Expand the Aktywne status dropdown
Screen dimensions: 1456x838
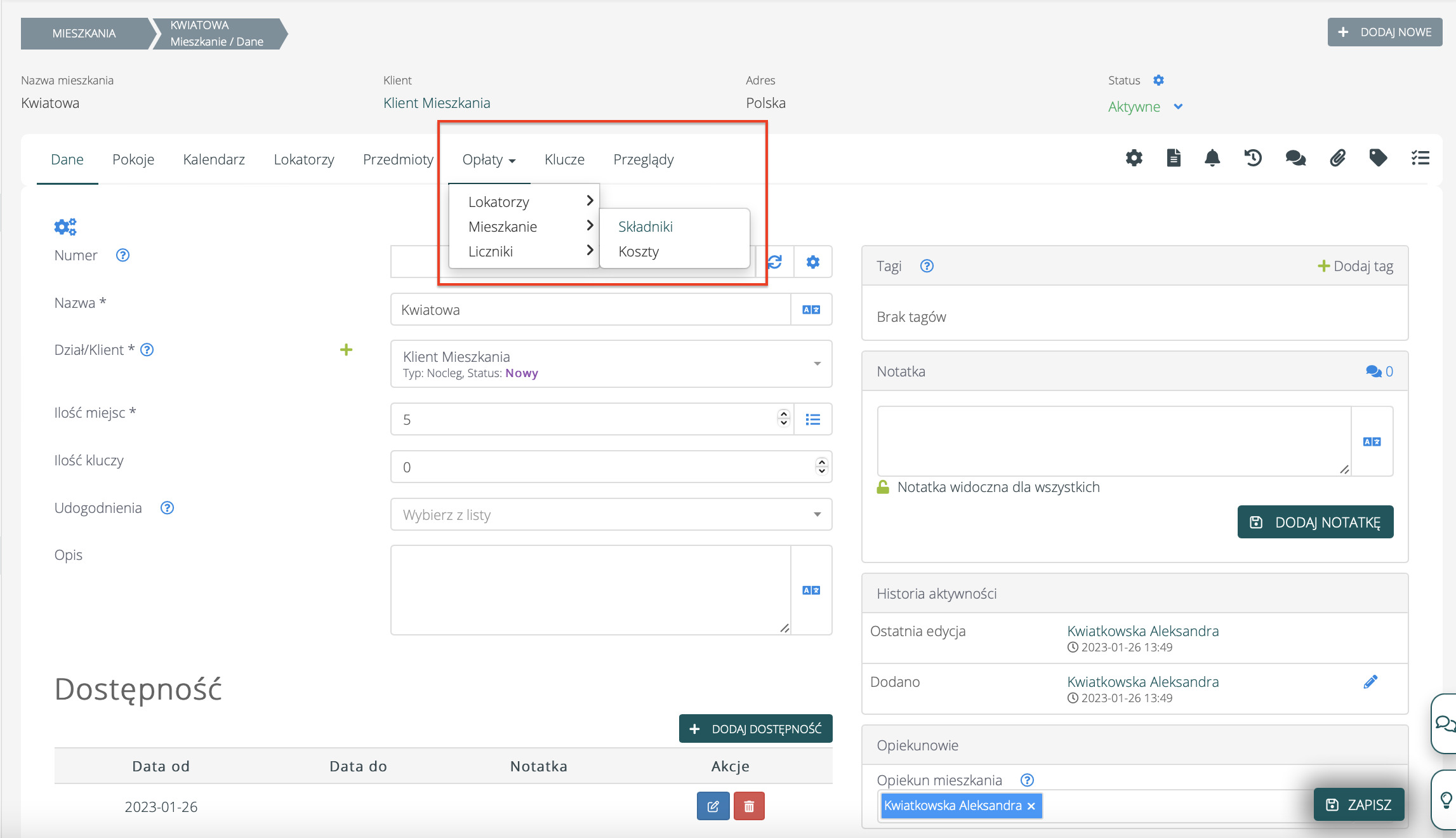point(1178,107)
